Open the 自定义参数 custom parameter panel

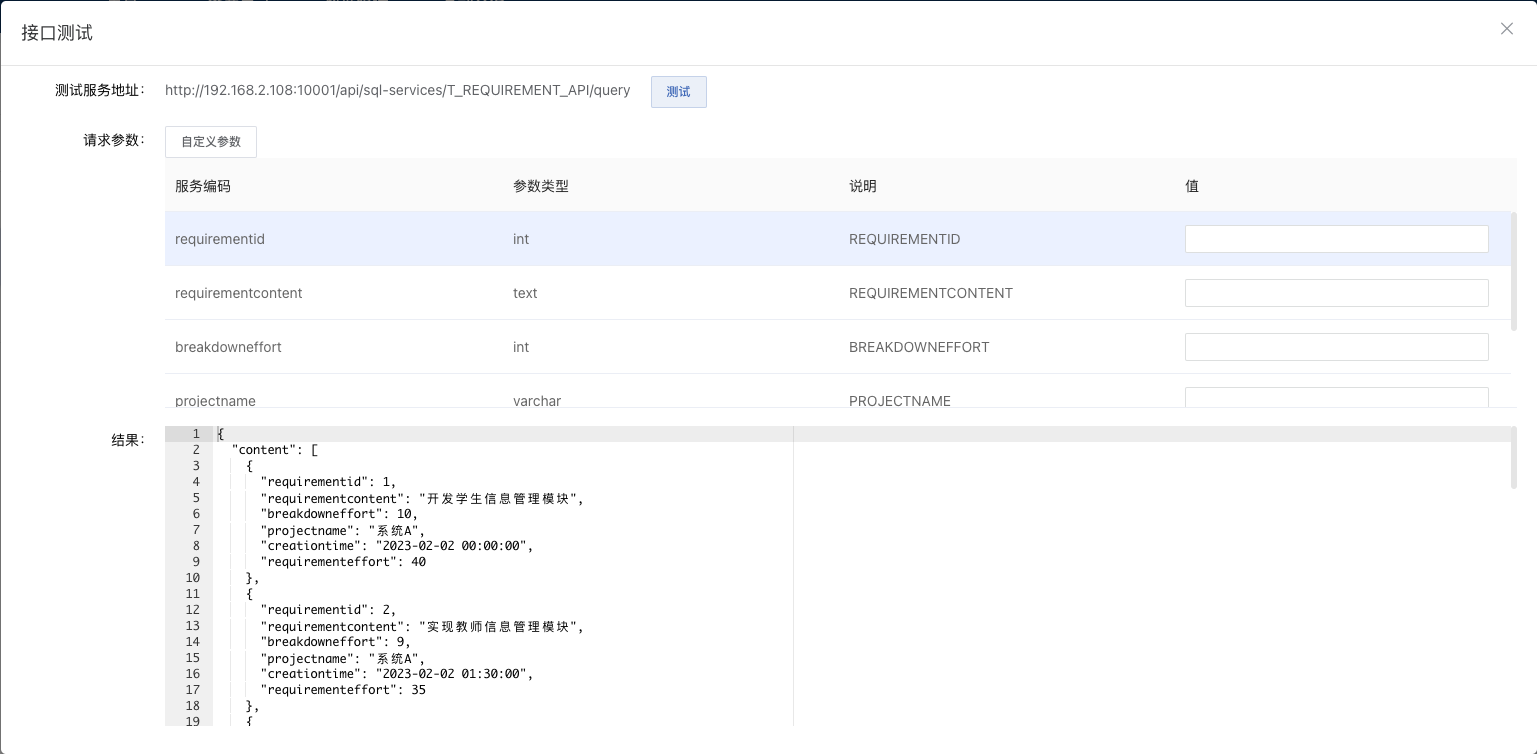tap(210, 141)
